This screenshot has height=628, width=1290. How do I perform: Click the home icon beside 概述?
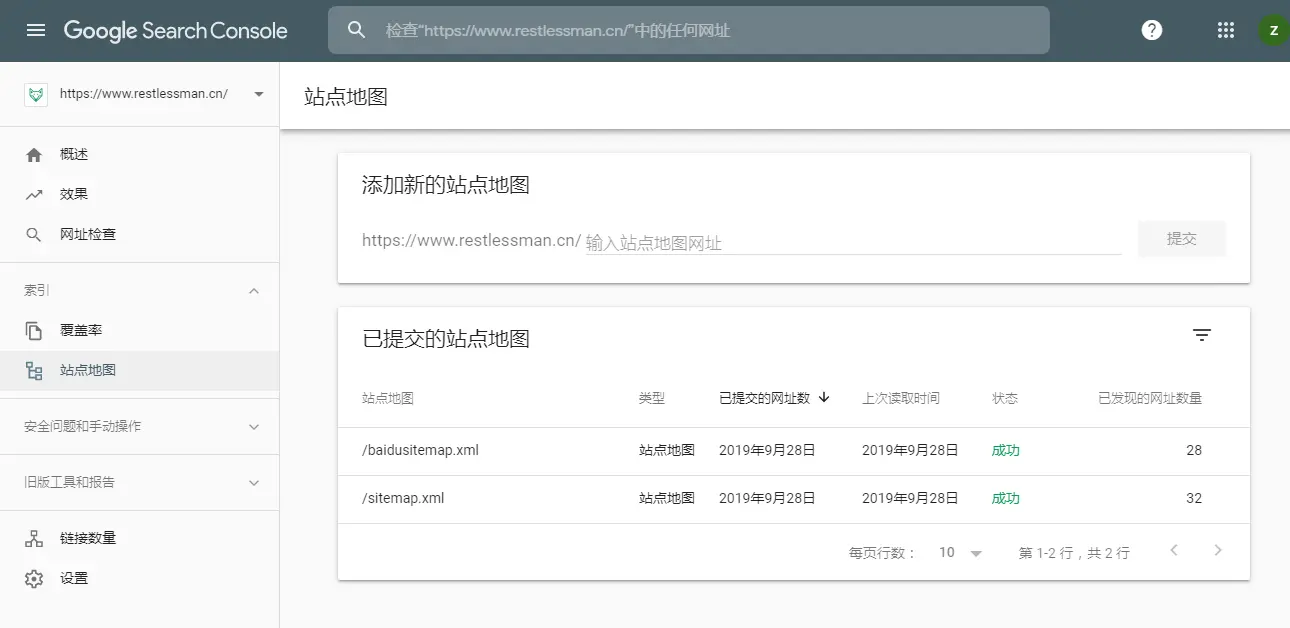(x=34, y=155)
